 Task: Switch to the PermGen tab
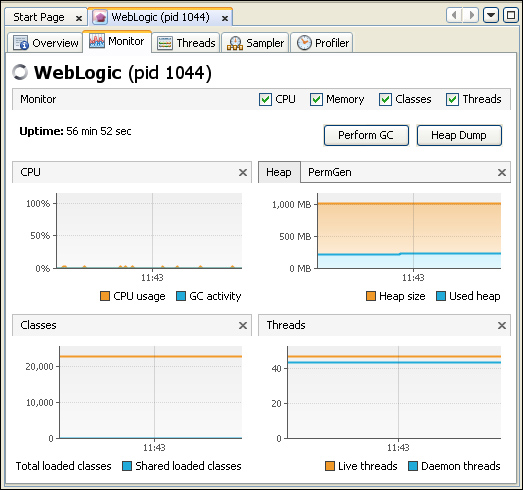point(330,172)
